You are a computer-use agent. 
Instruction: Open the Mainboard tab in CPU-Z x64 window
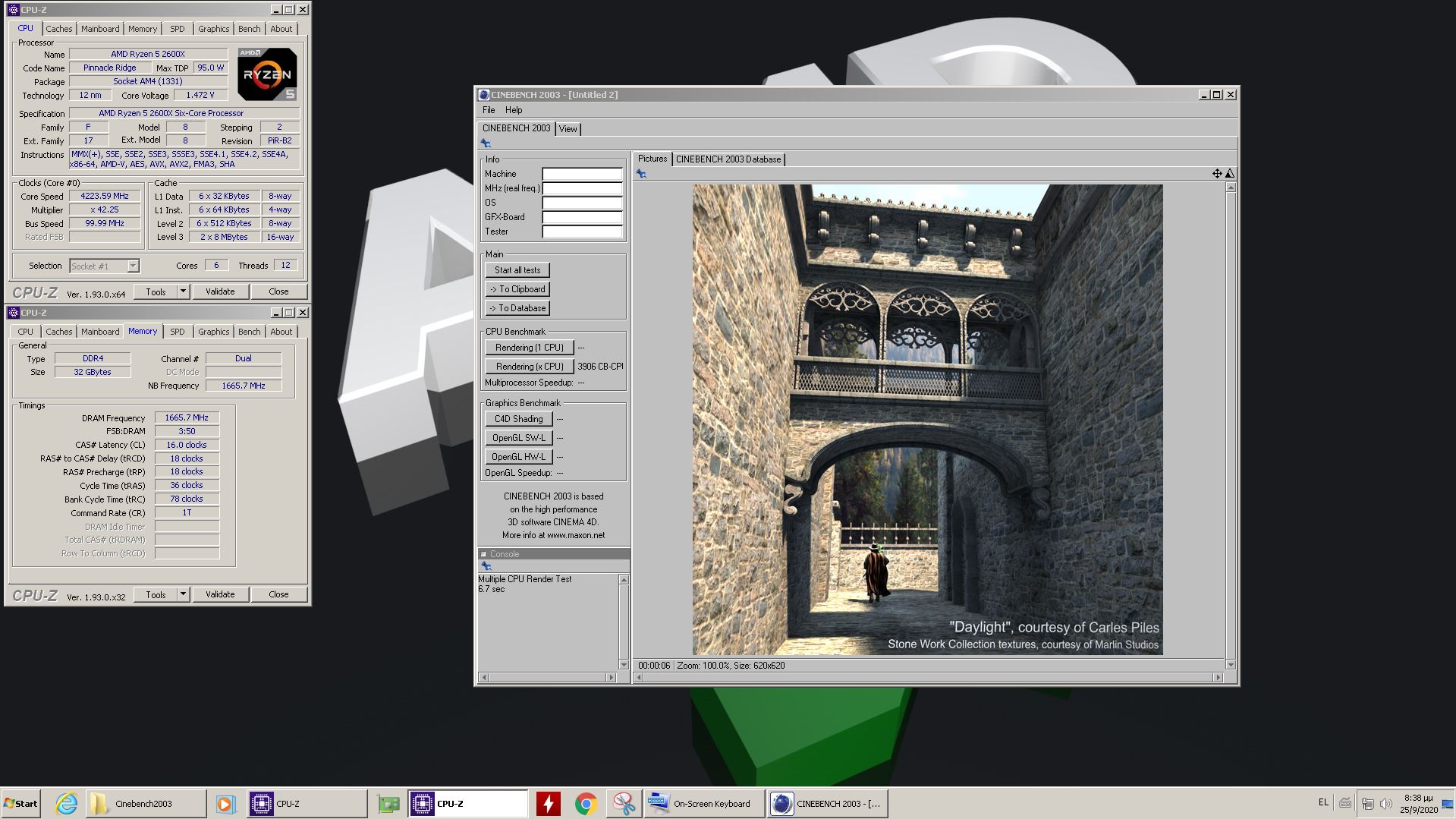click(x=100, y=29)
